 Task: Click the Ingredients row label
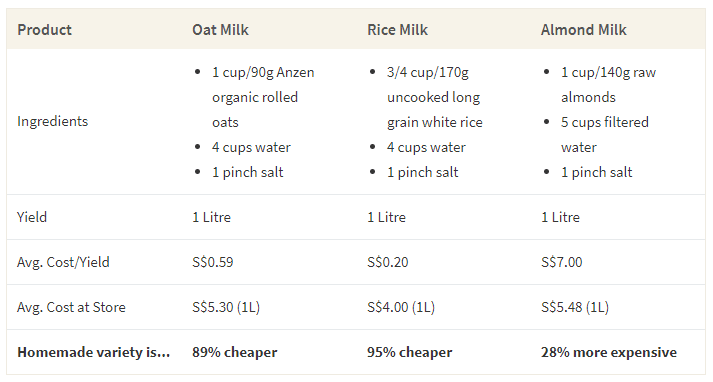(52, 121)
